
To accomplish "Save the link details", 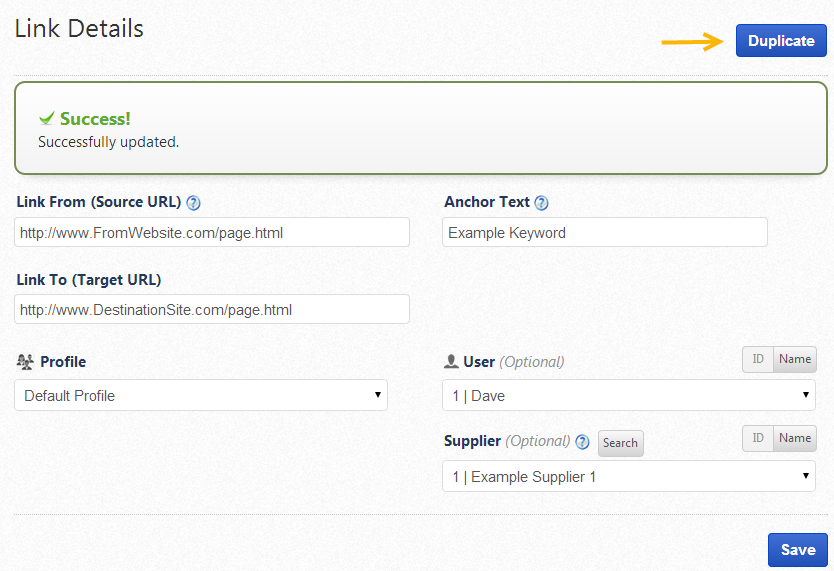I will click(x=798, y=550).
